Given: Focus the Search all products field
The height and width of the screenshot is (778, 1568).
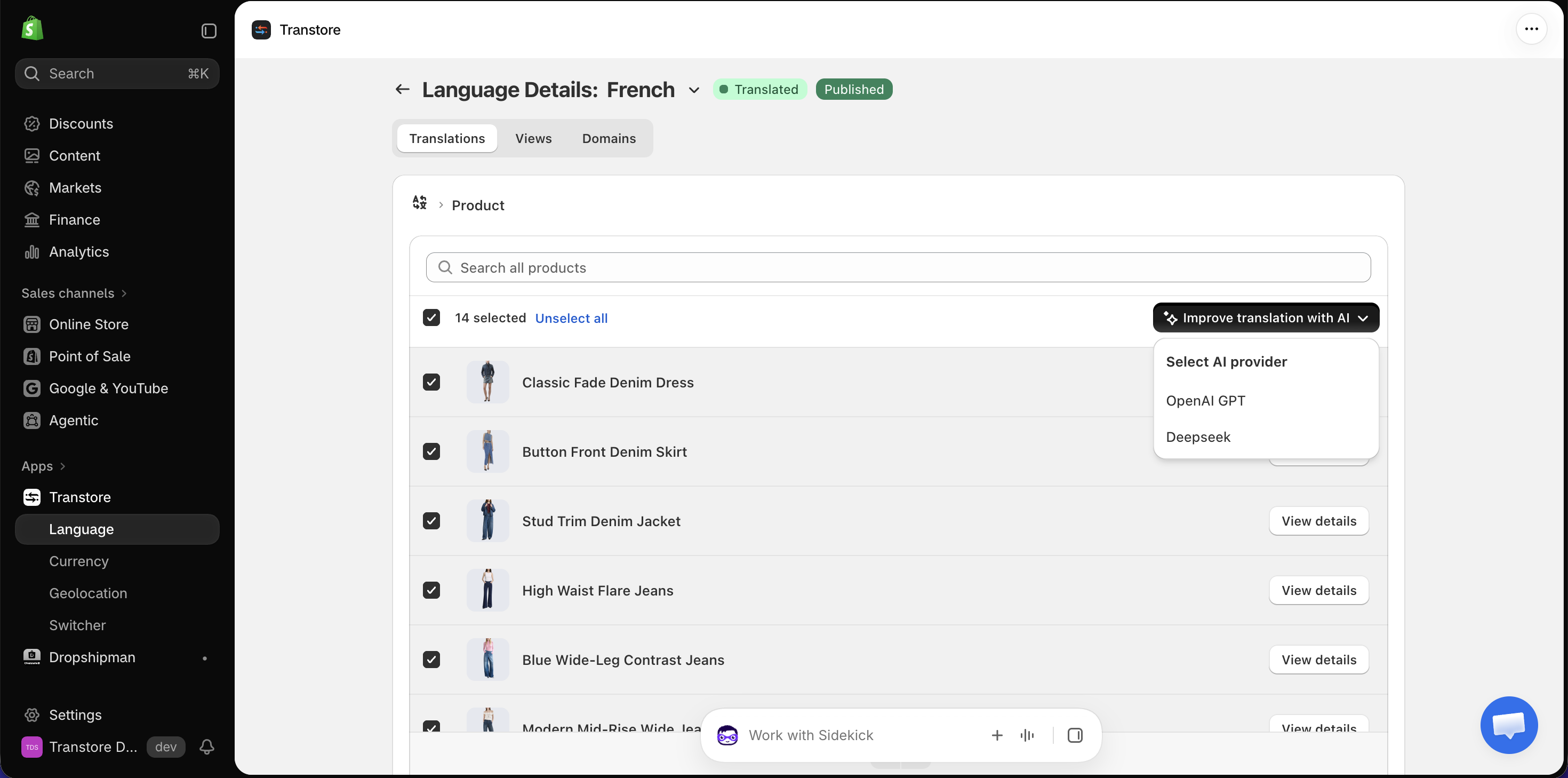Looking at the screenshot, I should pos(899,267).
